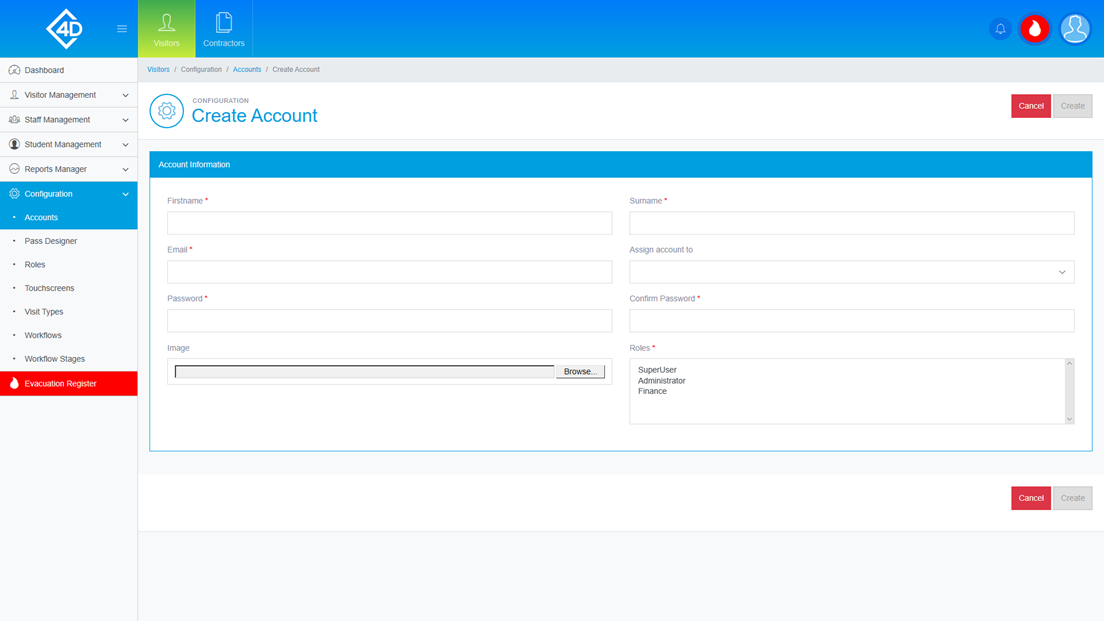Click the Visitors breadcrumb link
The image size is (1104, 621).
click(x=158, y=70)
